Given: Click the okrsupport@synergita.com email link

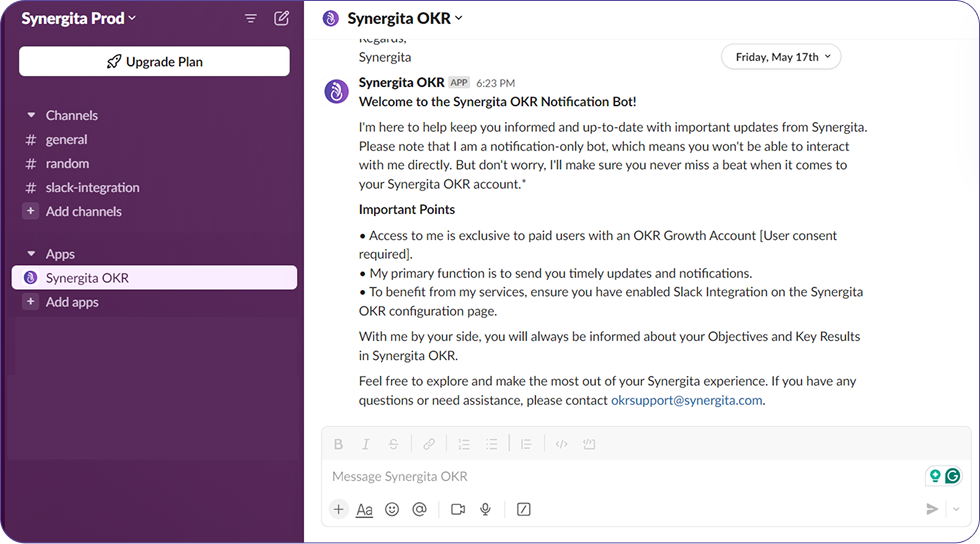Looking at the screenshot, I should tap(686, 400).
